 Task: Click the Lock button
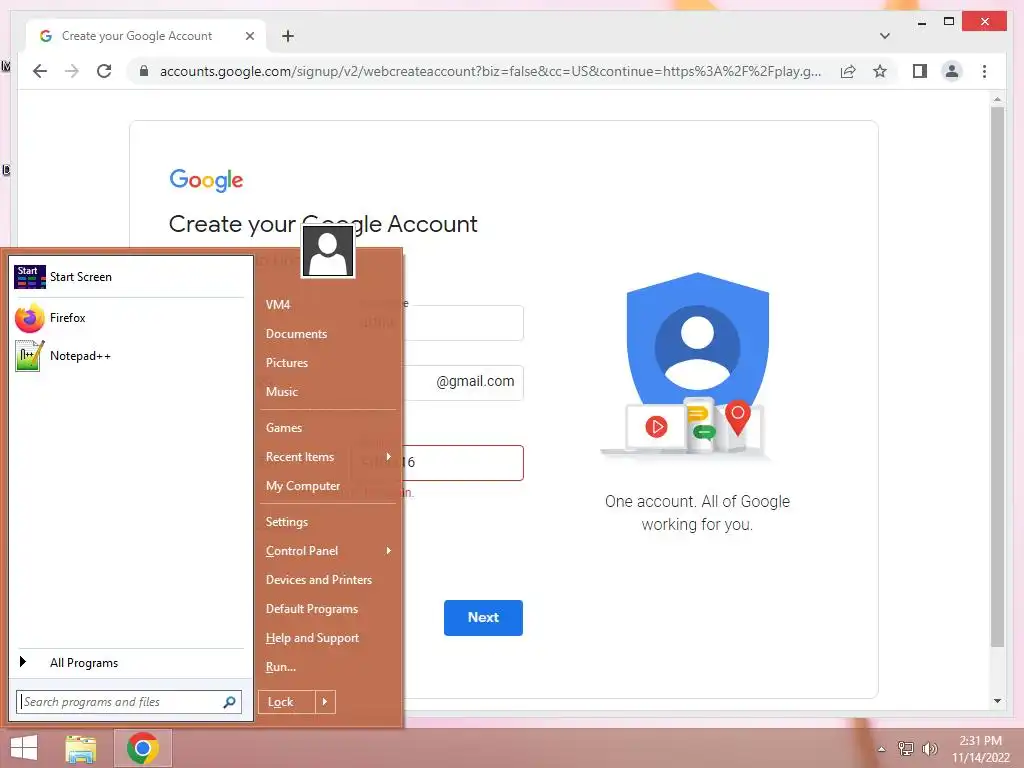click(287, 702)
